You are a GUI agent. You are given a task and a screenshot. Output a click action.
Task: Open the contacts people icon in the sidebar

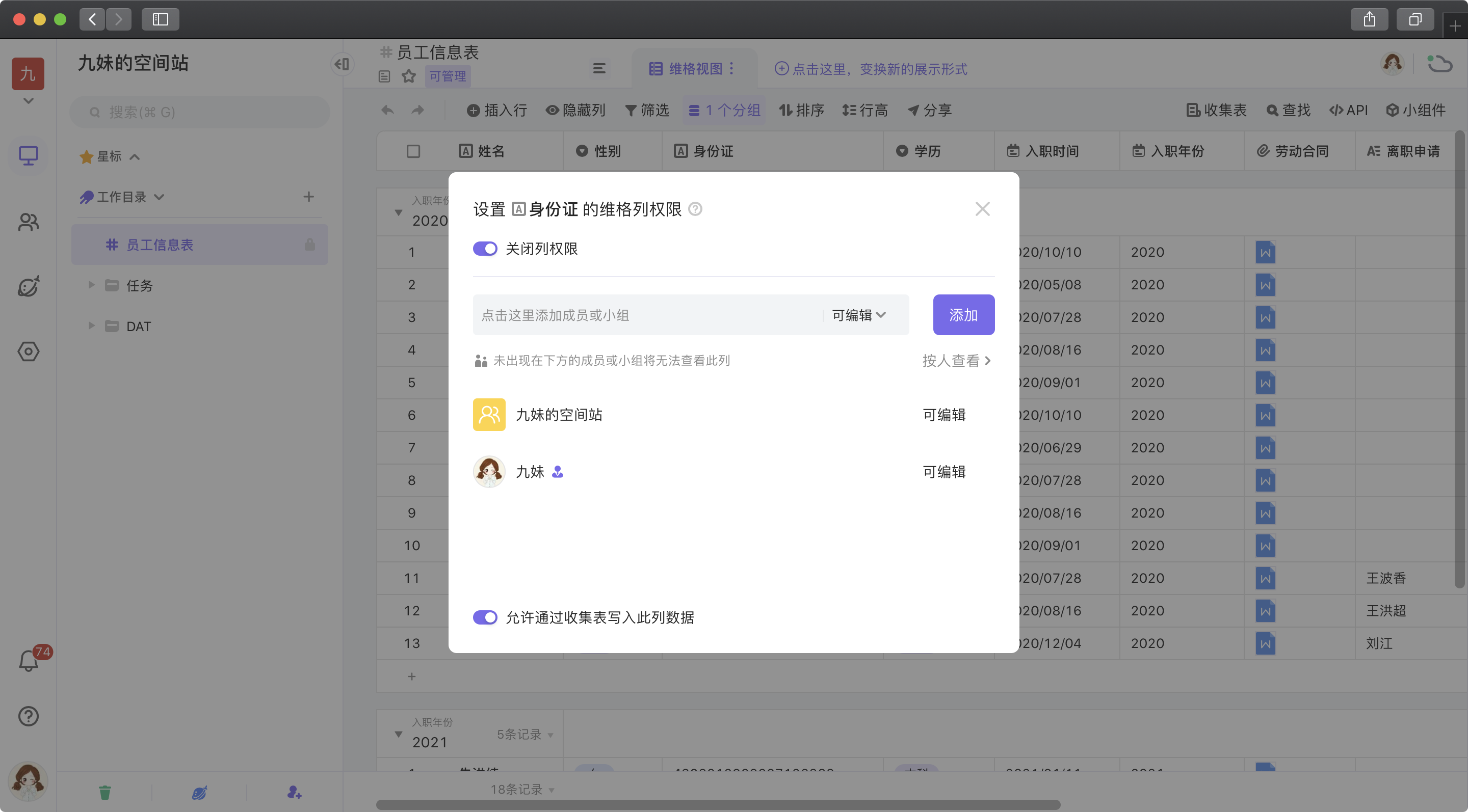(28, 222)
